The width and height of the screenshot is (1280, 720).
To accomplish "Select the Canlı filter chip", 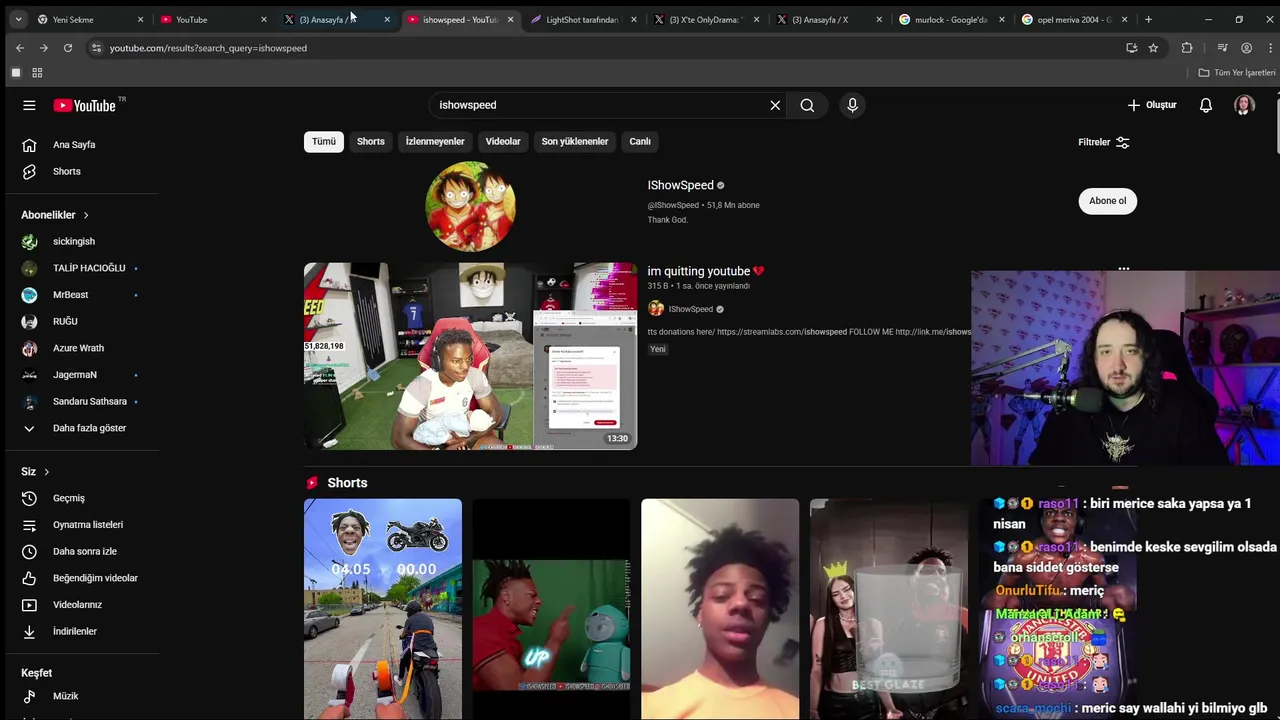I will [x=640, y=142].
